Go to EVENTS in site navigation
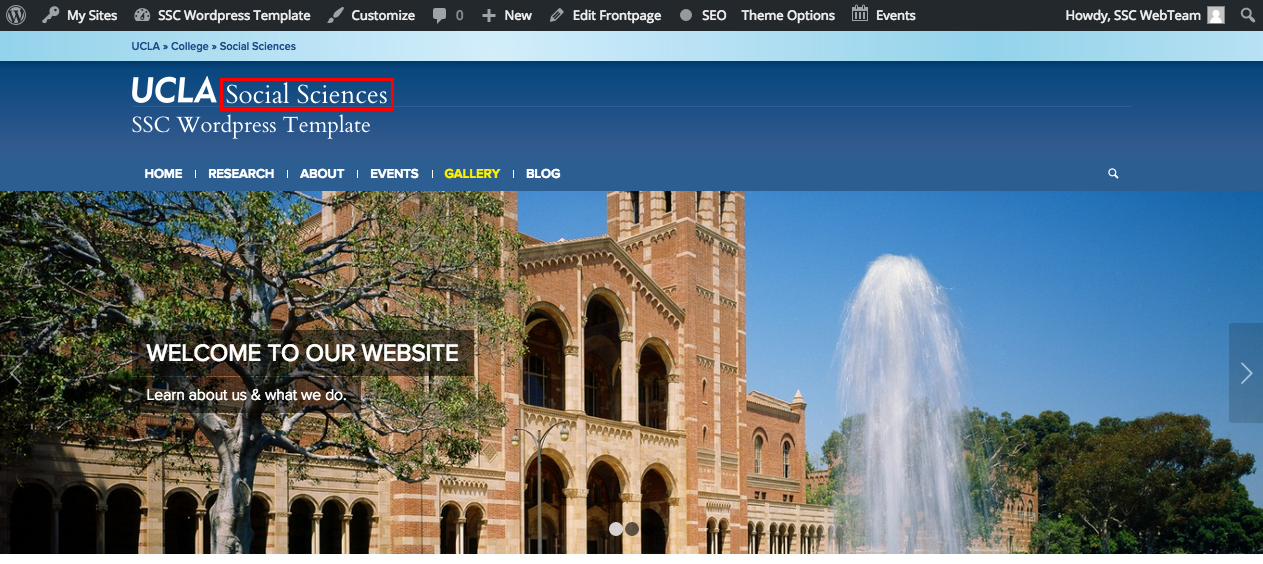1263x564 pixels. pos(394,173)
